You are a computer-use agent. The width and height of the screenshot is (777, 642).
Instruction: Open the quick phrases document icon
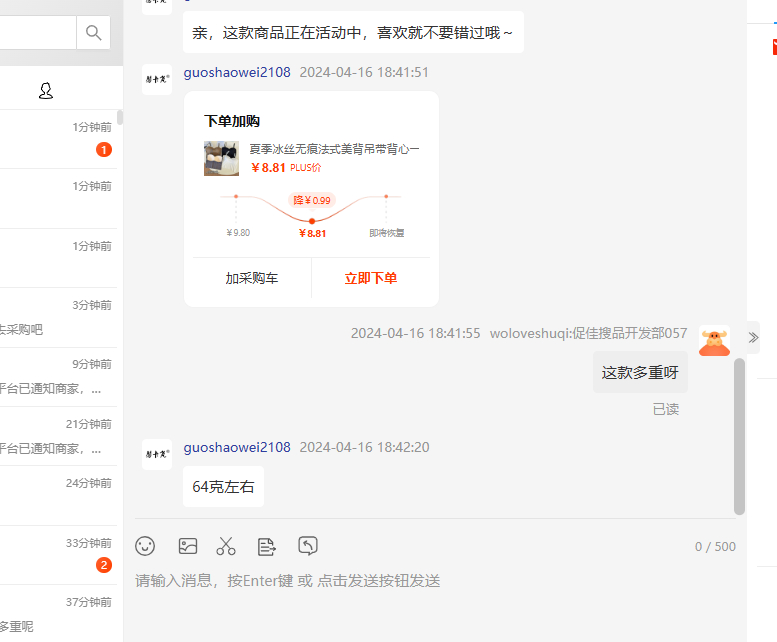pyautogui.click(x=267, y=546)
